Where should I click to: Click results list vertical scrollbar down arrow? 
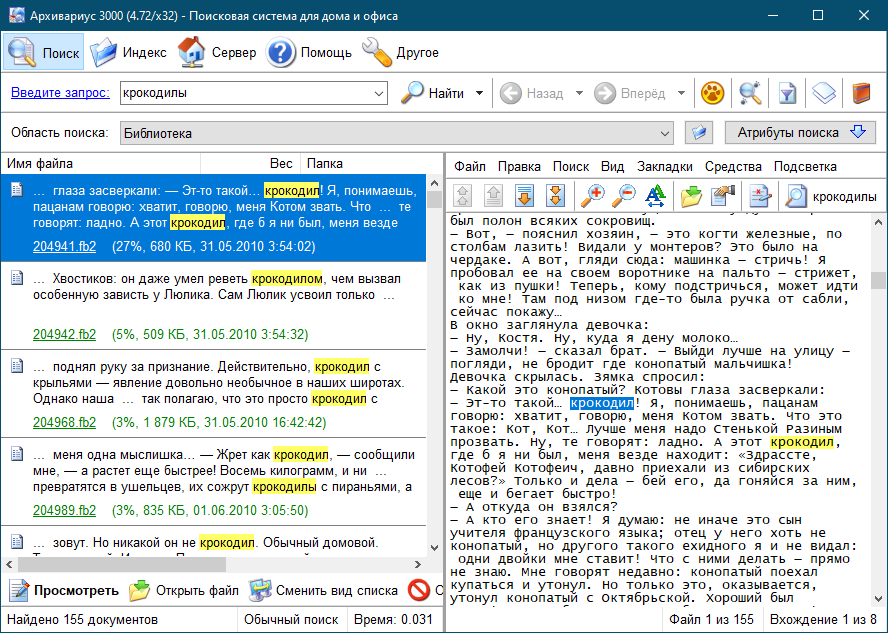(x=434, y=548)
